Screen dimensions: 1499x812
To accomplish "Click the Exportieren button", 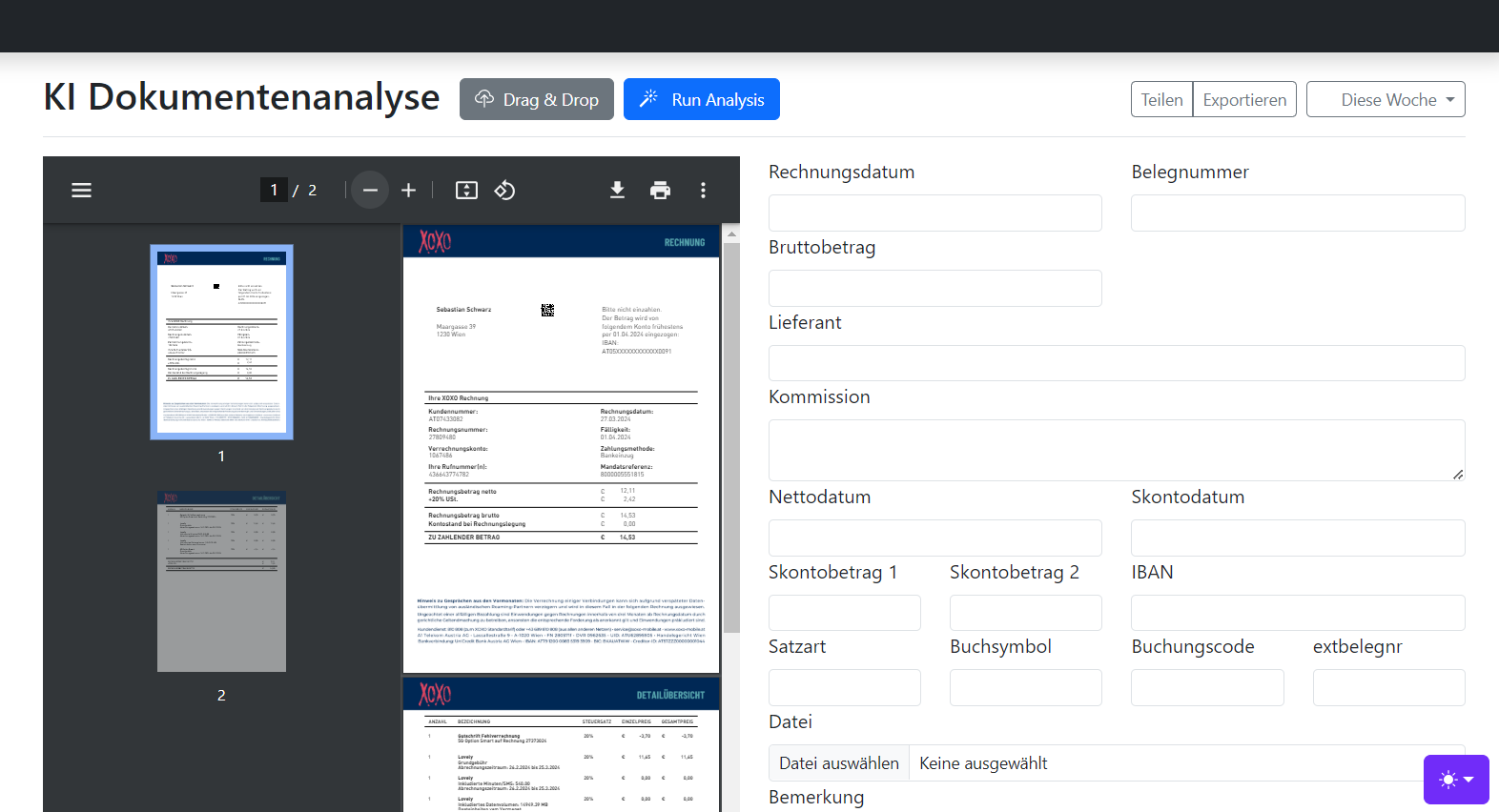I will 1243,100.
